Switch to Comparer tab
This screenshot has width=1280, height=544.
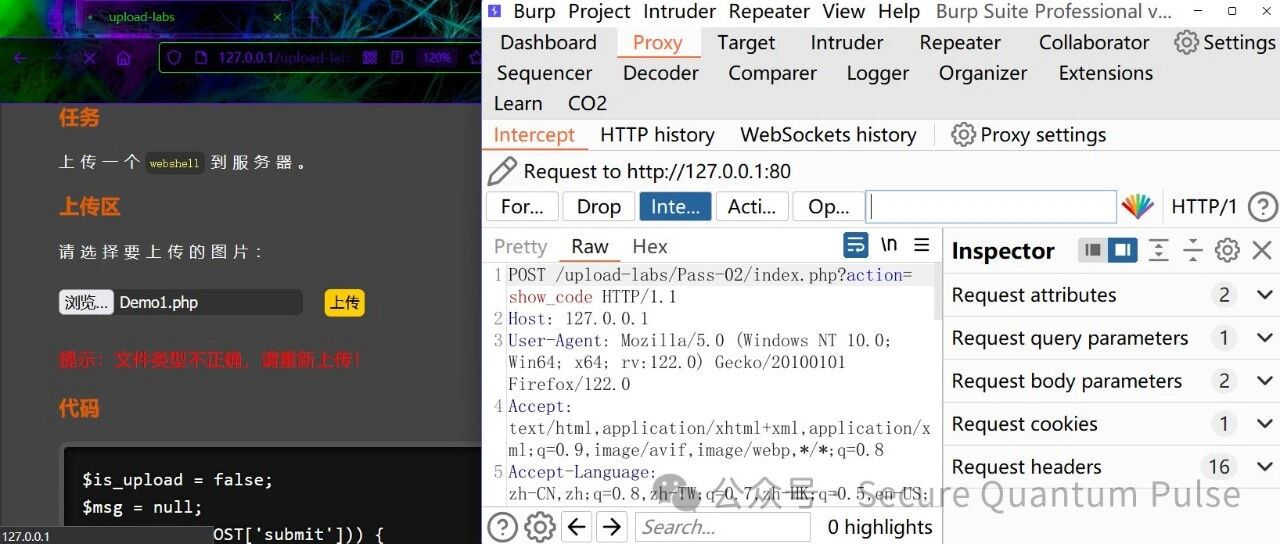tap(772, 73)
